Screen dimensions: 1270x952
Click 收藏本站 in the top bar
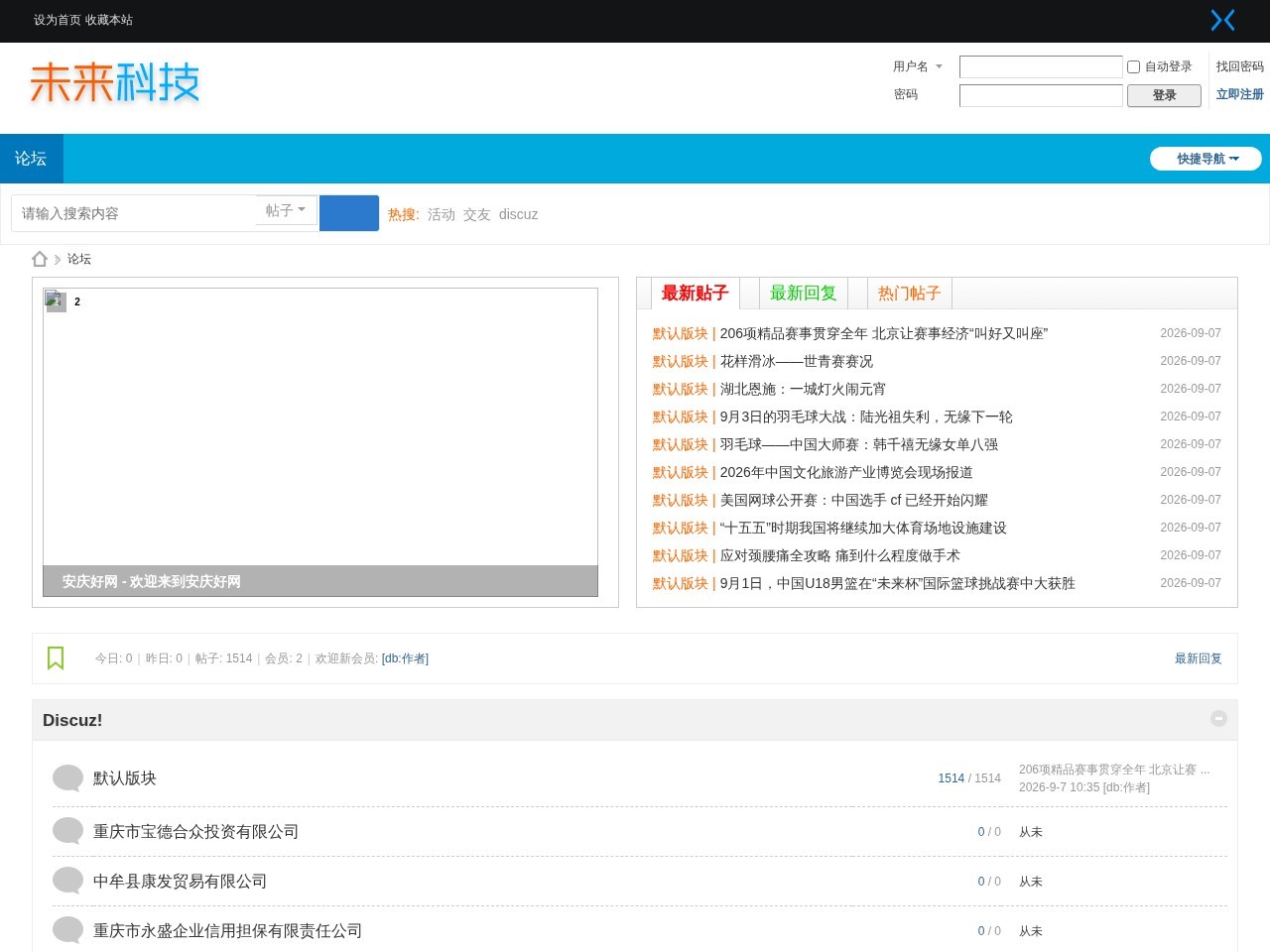(109, 20)
